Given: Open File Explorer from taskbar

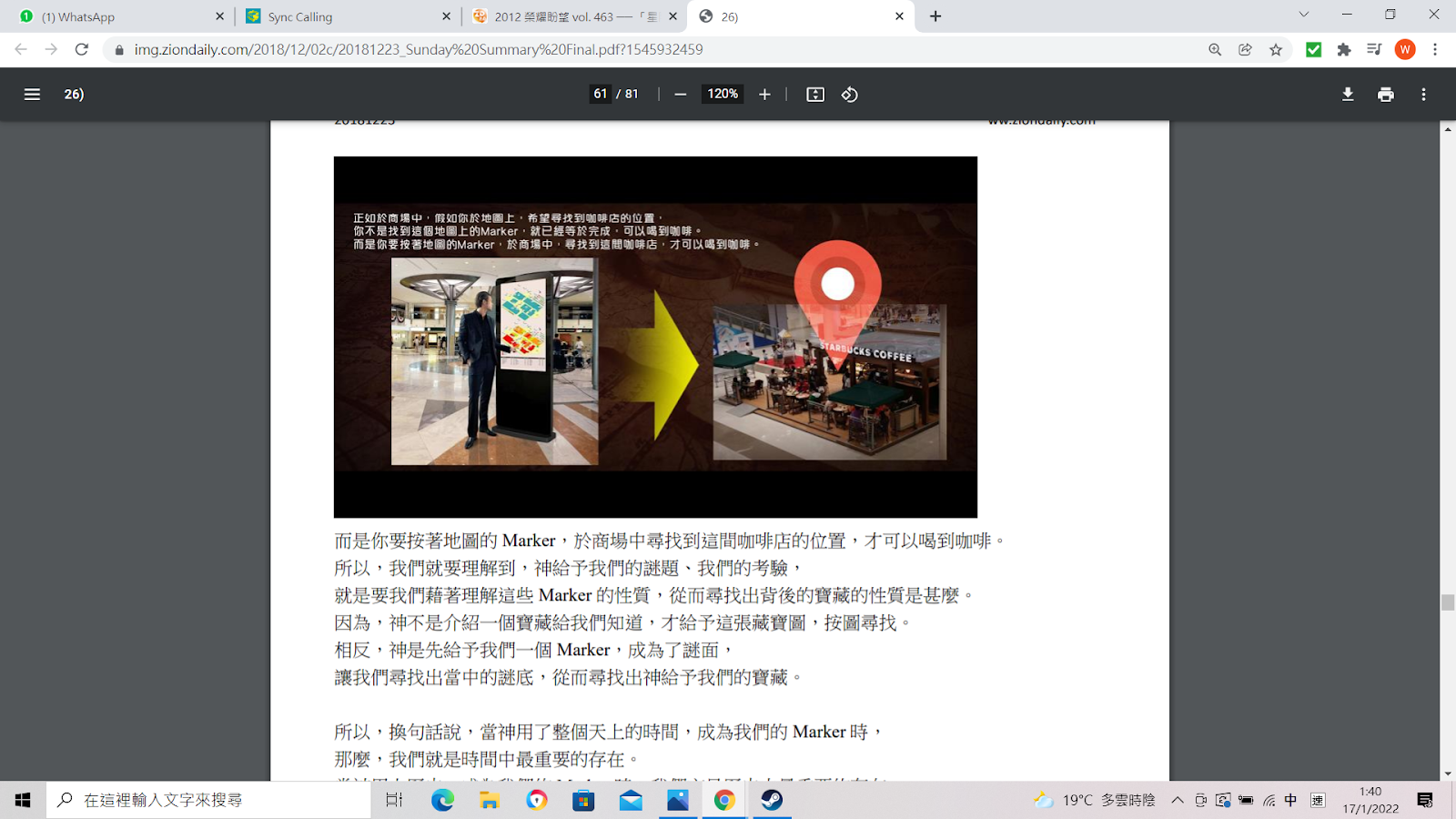Looking at the screenshot, I should 490,800.
